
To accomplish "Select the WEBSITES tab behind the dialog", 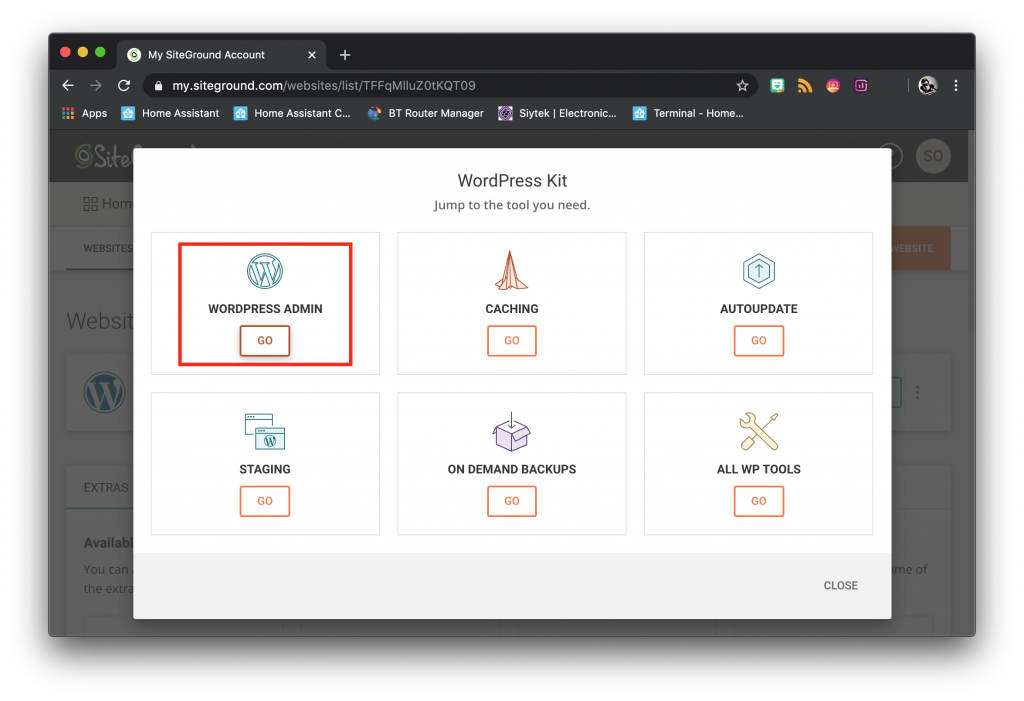I will [108, 248].
